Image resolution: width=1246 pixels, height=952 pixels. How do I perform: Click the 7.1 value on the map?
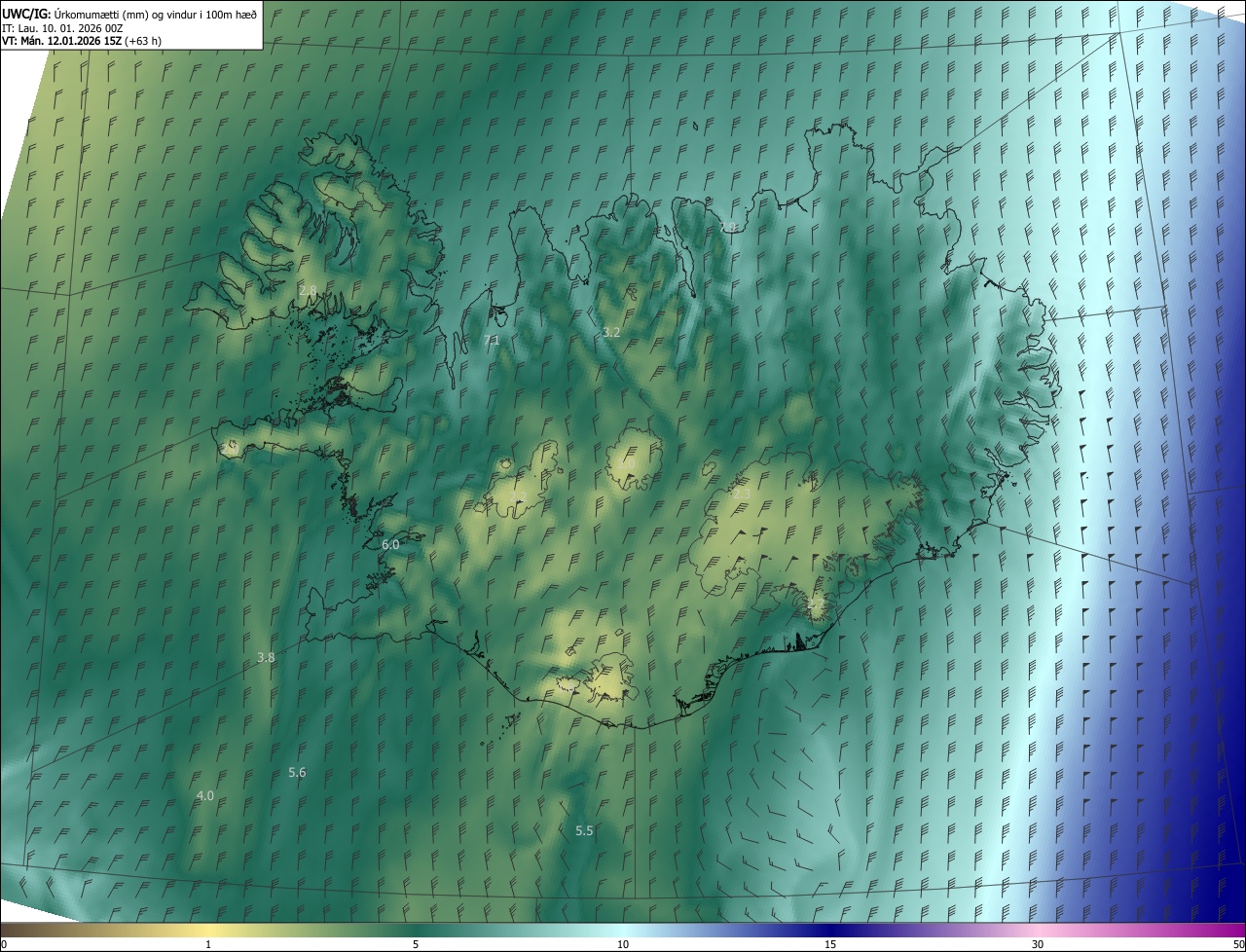tap(492, 340)
